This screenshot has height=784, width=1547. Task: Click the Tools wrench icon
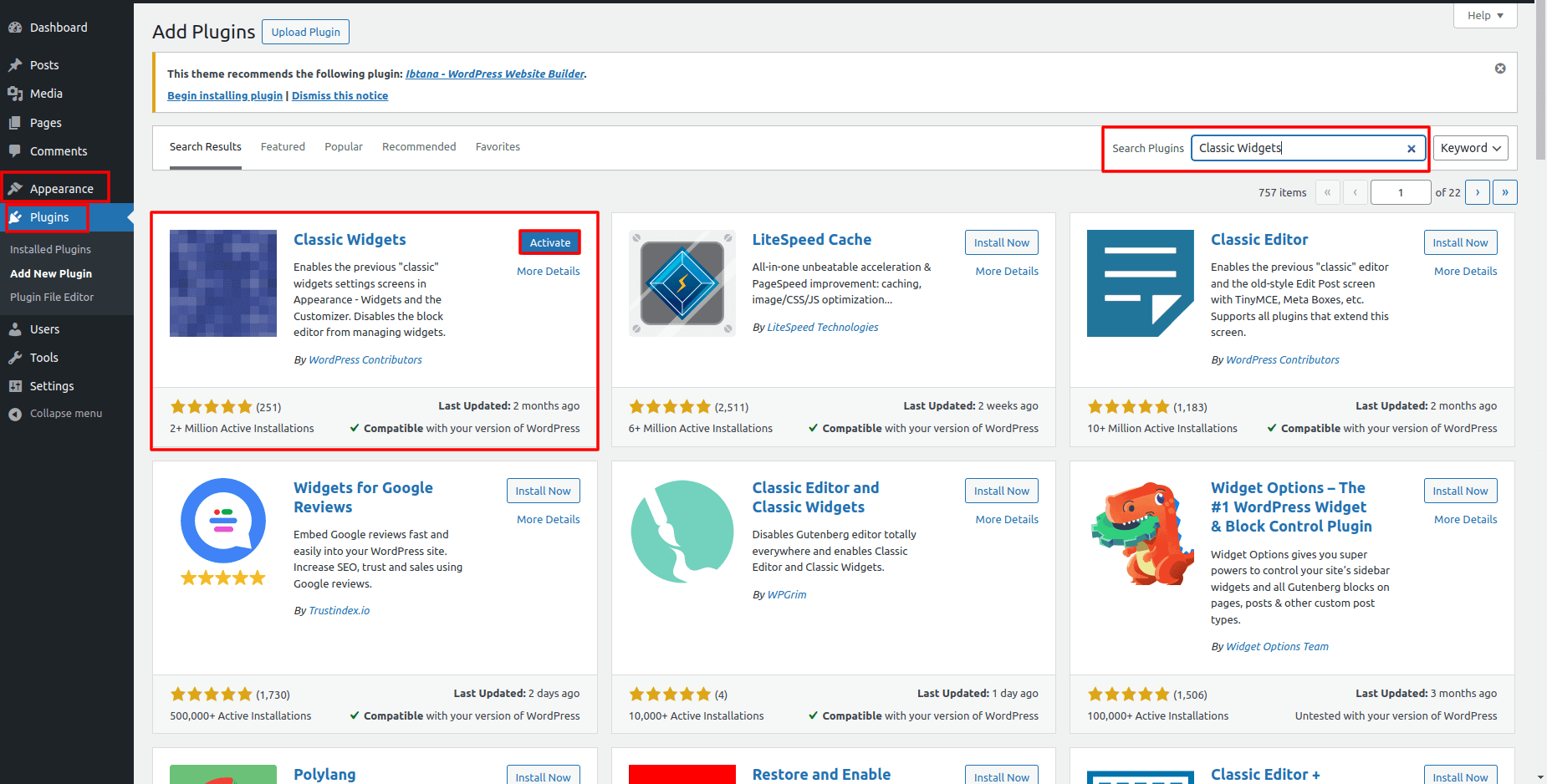[15, 358]
